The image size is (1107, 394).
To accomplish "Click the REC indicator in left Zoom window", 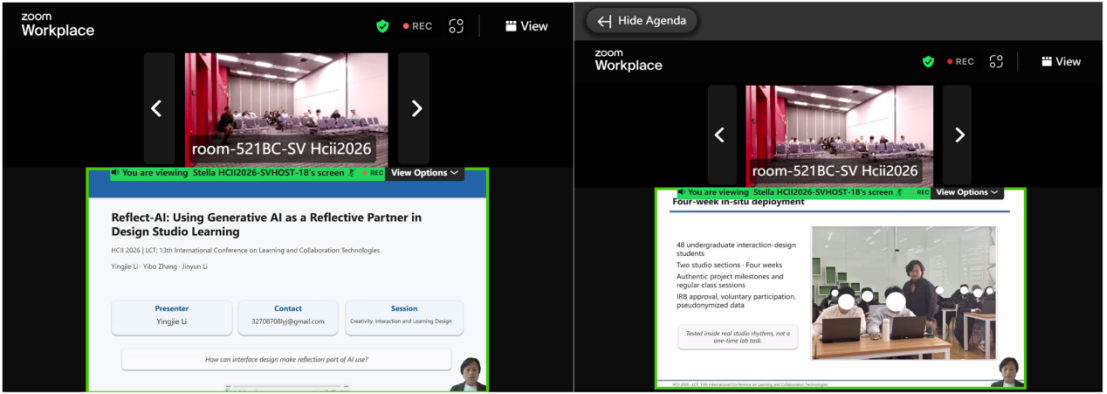I will (x=417, y=26).
